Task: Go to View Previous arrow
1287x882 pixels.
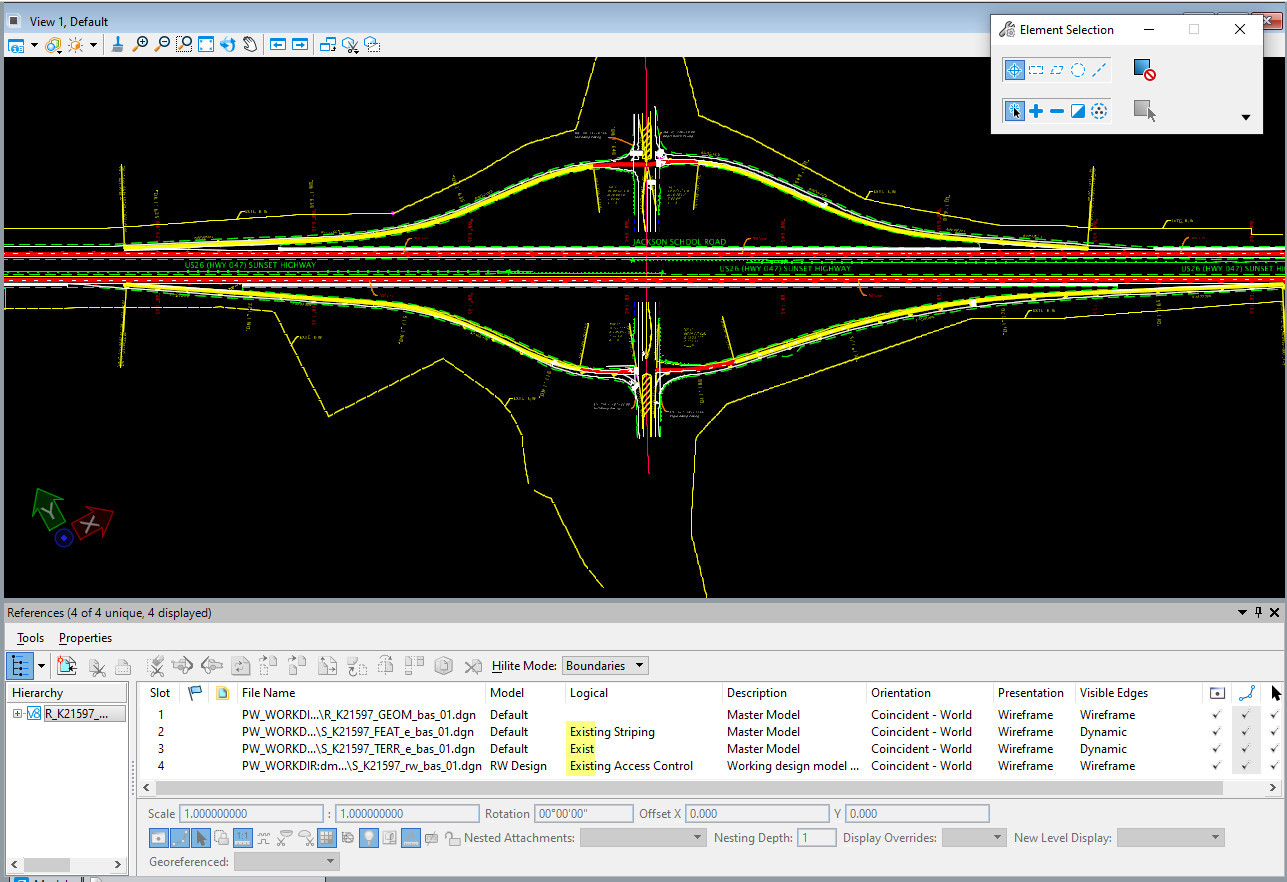Action: (277, 45)
